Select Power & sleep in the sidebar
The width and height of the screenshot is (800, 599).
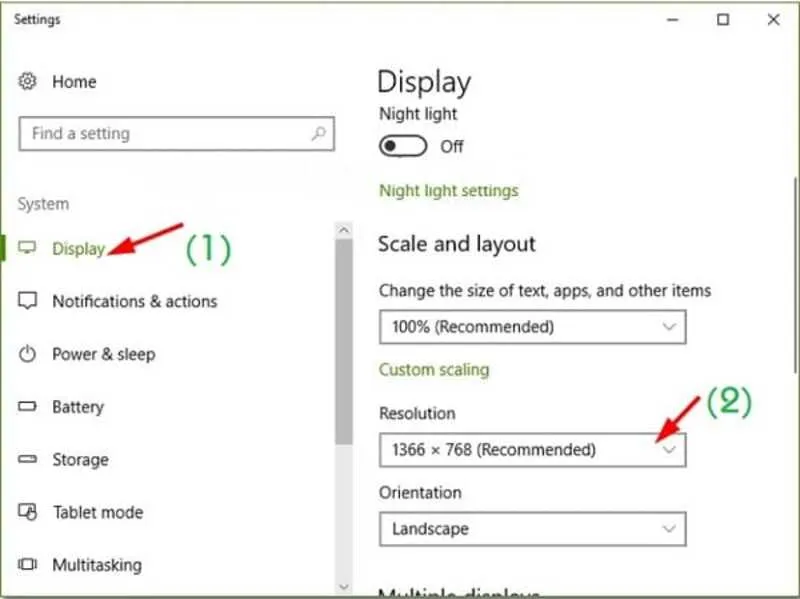click(x=103, y=354)
